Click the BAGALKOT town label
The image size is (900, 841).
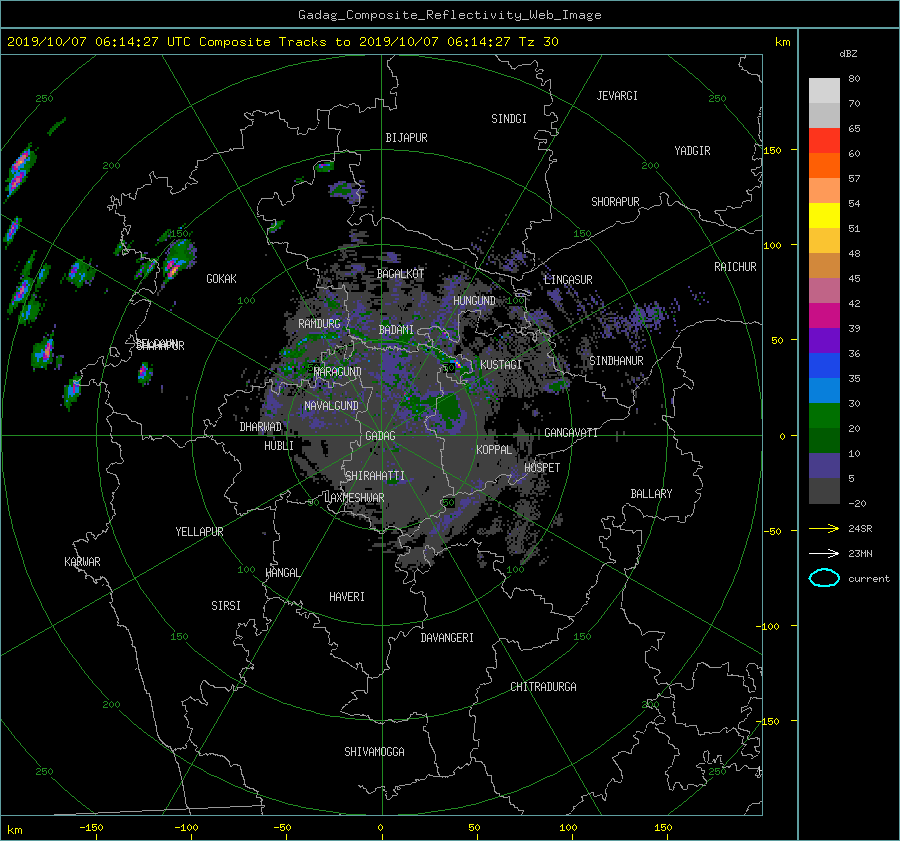400,274
